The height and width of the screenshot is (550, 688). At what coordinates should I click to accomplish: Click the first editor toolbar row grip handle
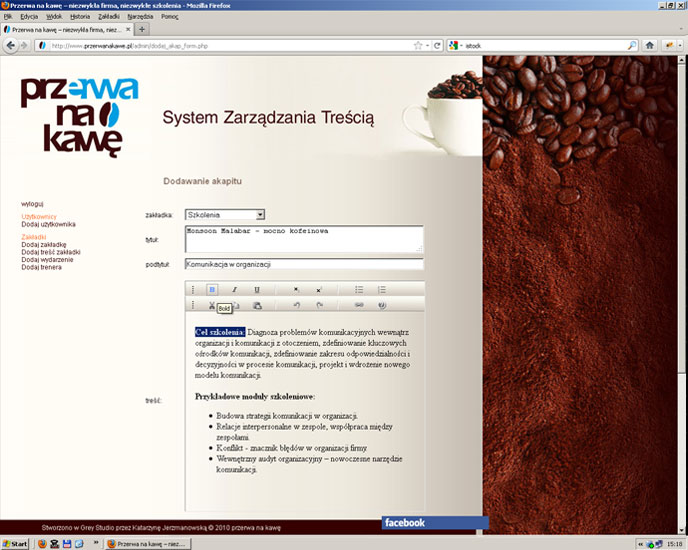(193, 290)
